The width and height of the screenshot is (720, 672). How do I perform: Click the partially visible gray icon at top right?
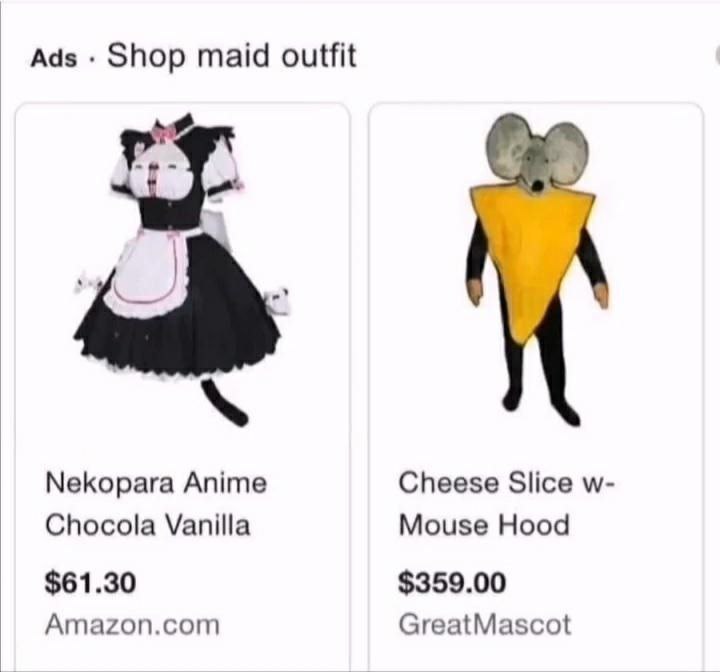(x=717, y=56)
